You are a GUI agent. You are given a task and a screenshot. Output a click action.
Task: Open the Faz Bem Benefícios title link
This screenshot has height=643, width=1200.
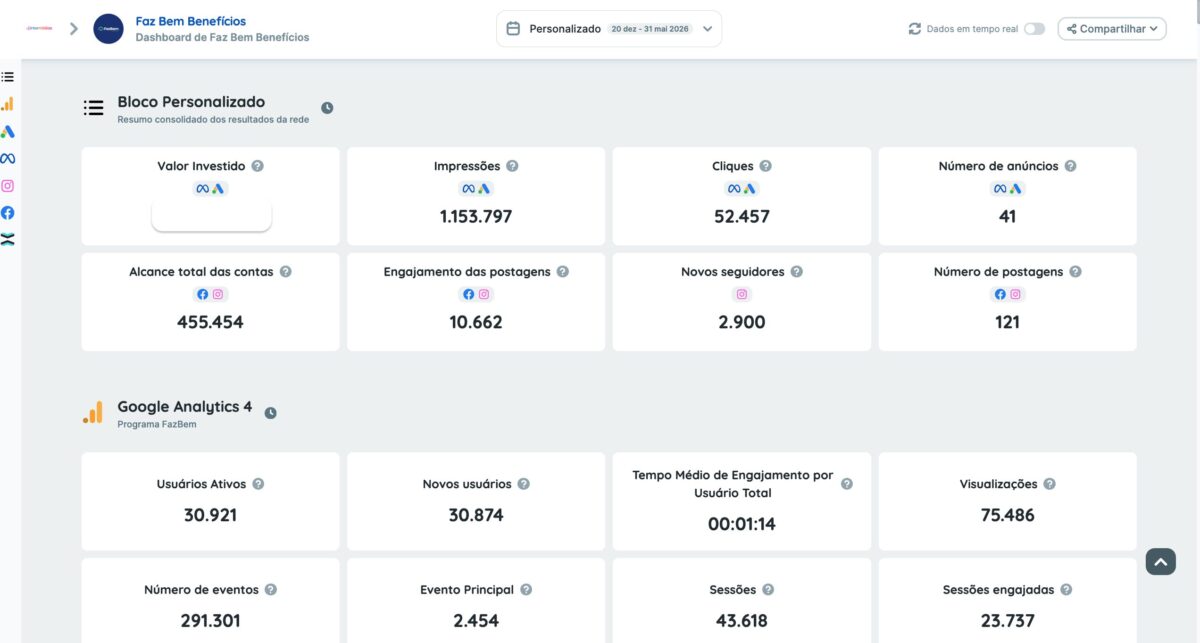190,21
